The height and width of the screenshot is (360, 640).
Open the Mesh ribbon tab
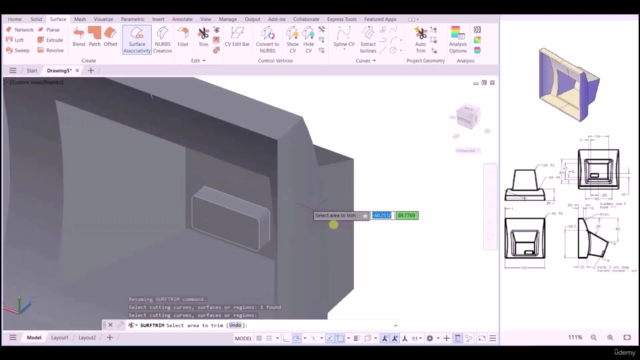click(80, 19)
